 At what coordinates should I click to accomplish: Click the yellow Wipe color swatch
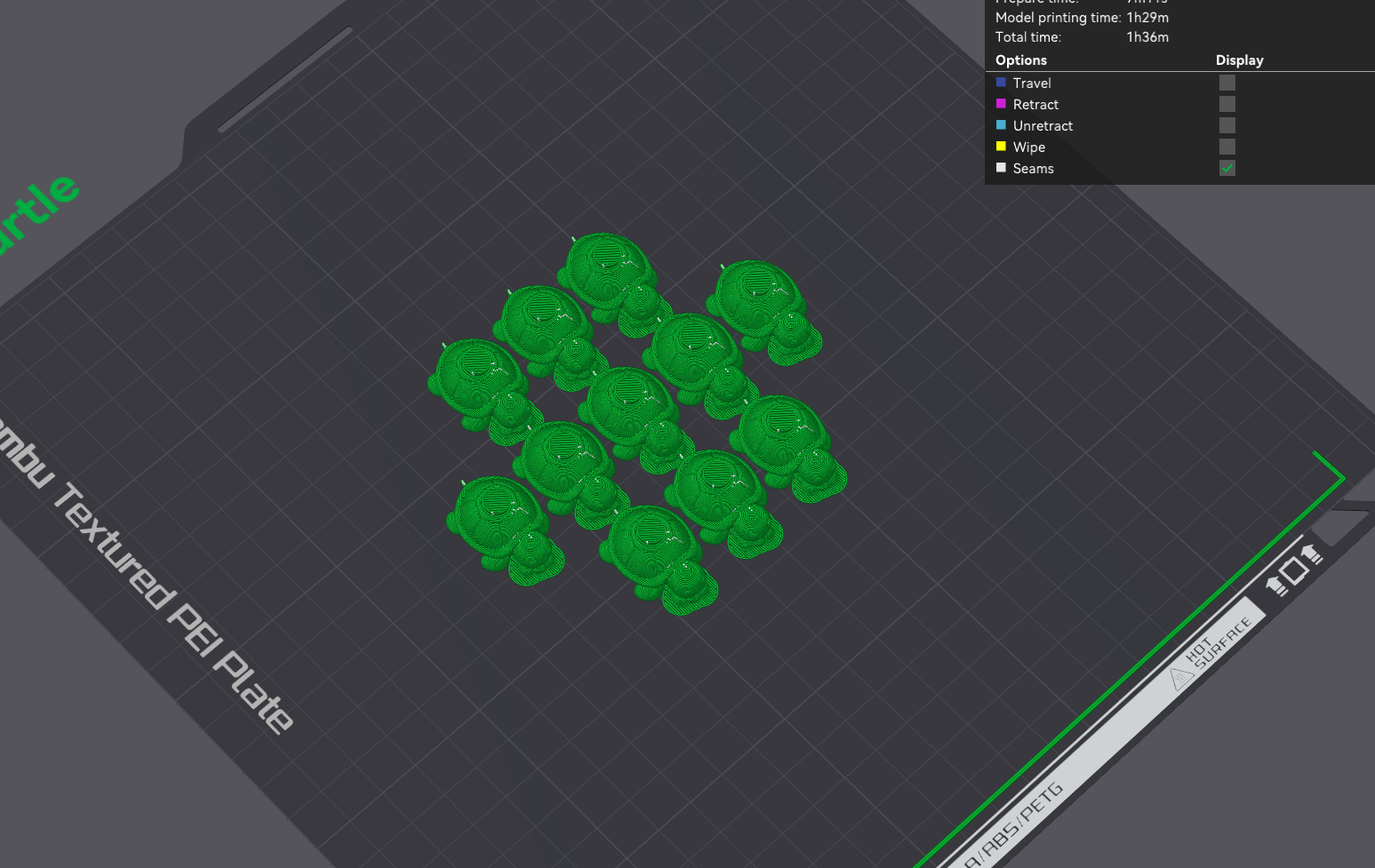1001,147
